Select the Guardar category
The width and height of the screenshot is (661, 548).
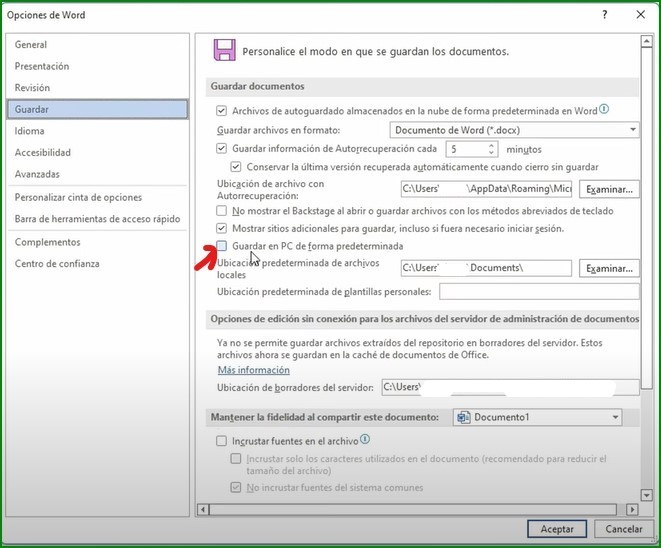98,109
